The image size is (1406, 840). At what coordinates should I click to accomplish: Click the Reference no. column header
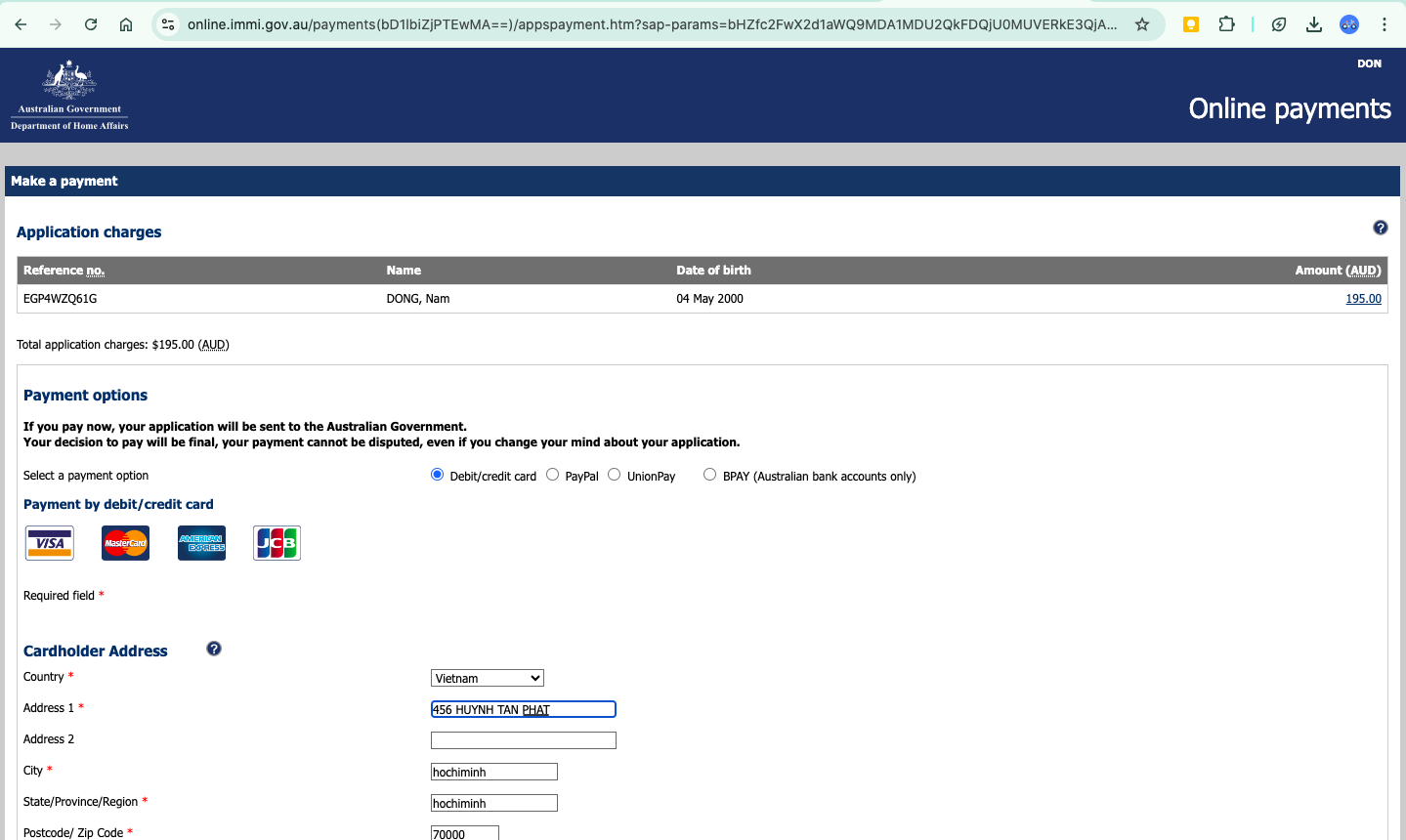tap(64, 270)
